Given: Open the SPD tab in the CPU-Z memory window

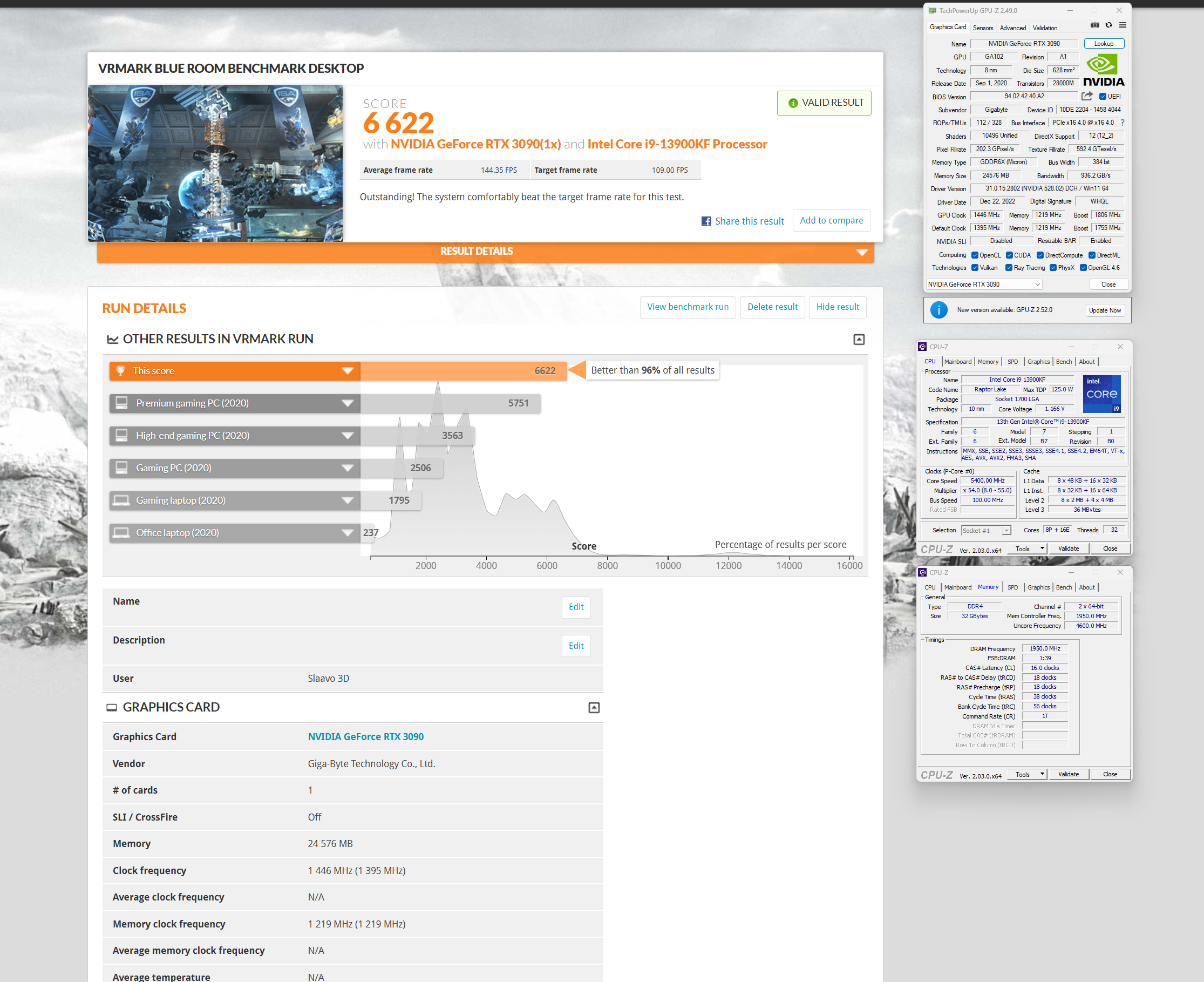Looking at the screenshot, I should click(x=1013, y=587).
